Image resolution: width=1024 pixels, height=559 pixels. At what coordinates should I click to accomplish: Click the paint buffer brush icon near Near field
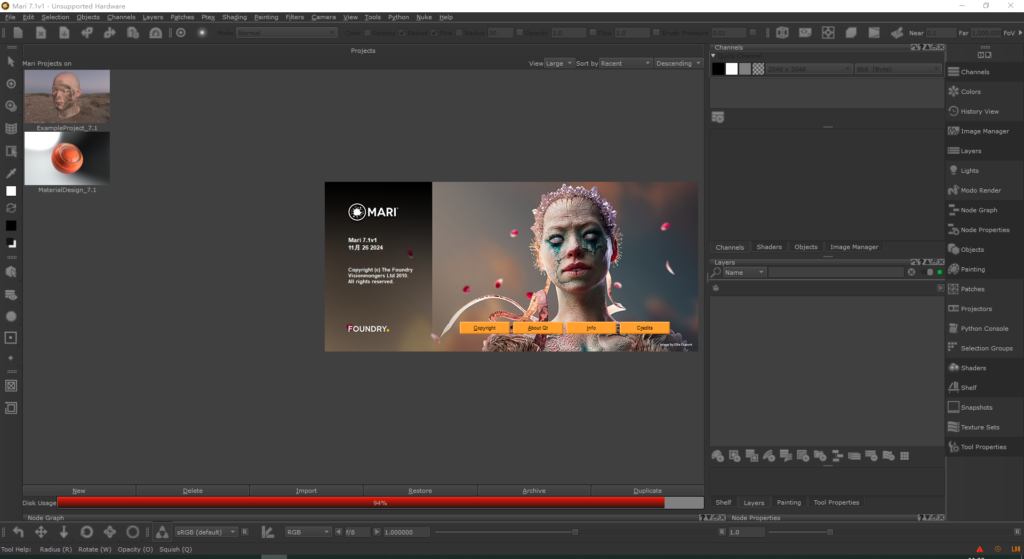(897, 33)
